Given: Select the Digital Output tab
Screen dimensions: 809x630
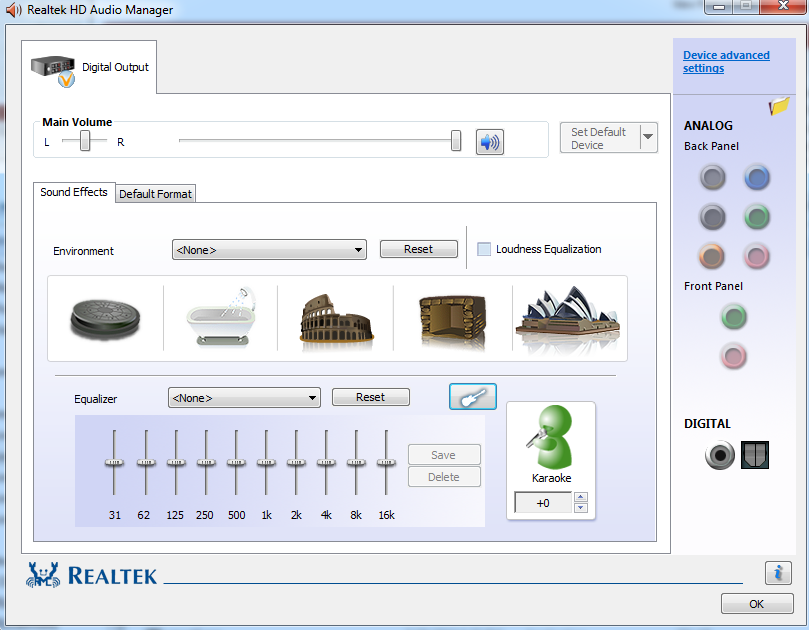Looking at the screenshot, I should tap(92, 67).
